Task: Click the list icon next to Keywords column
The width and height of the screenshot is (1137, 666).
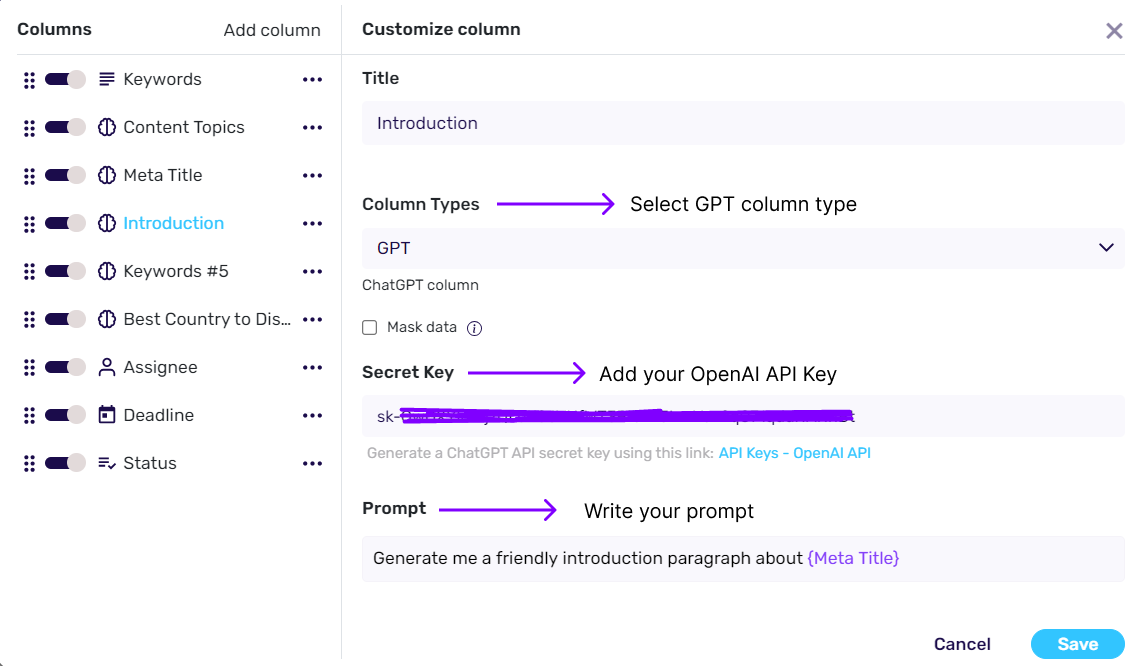Action: [x=106, y=79]
